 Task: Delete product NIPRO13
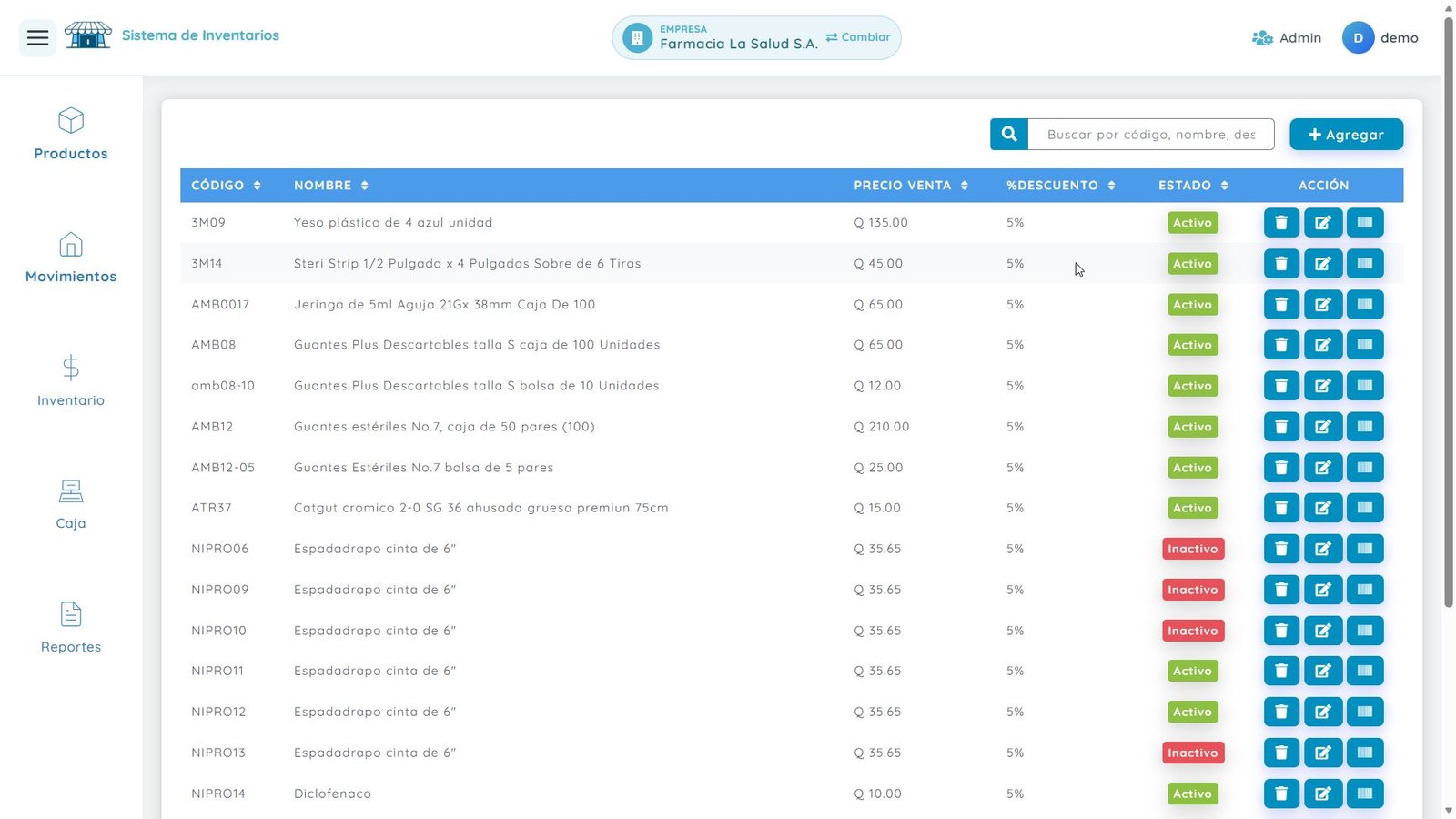1281,753
